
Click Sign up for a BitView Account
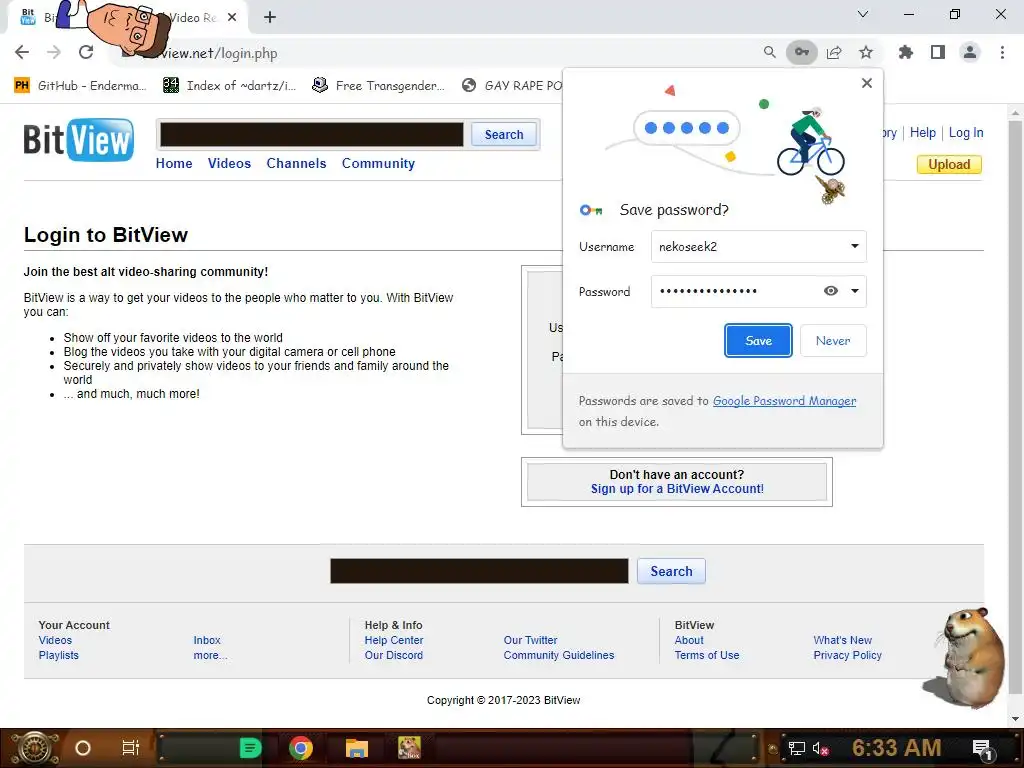(677, 488)
